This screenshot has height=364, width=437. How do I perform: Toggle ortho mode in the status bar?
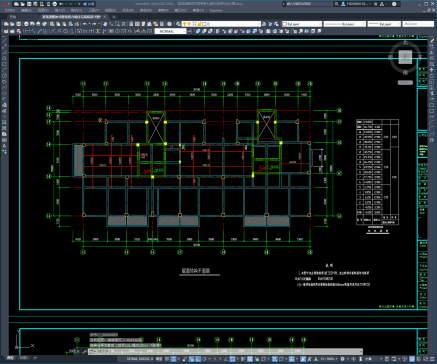tap(198, 359)
